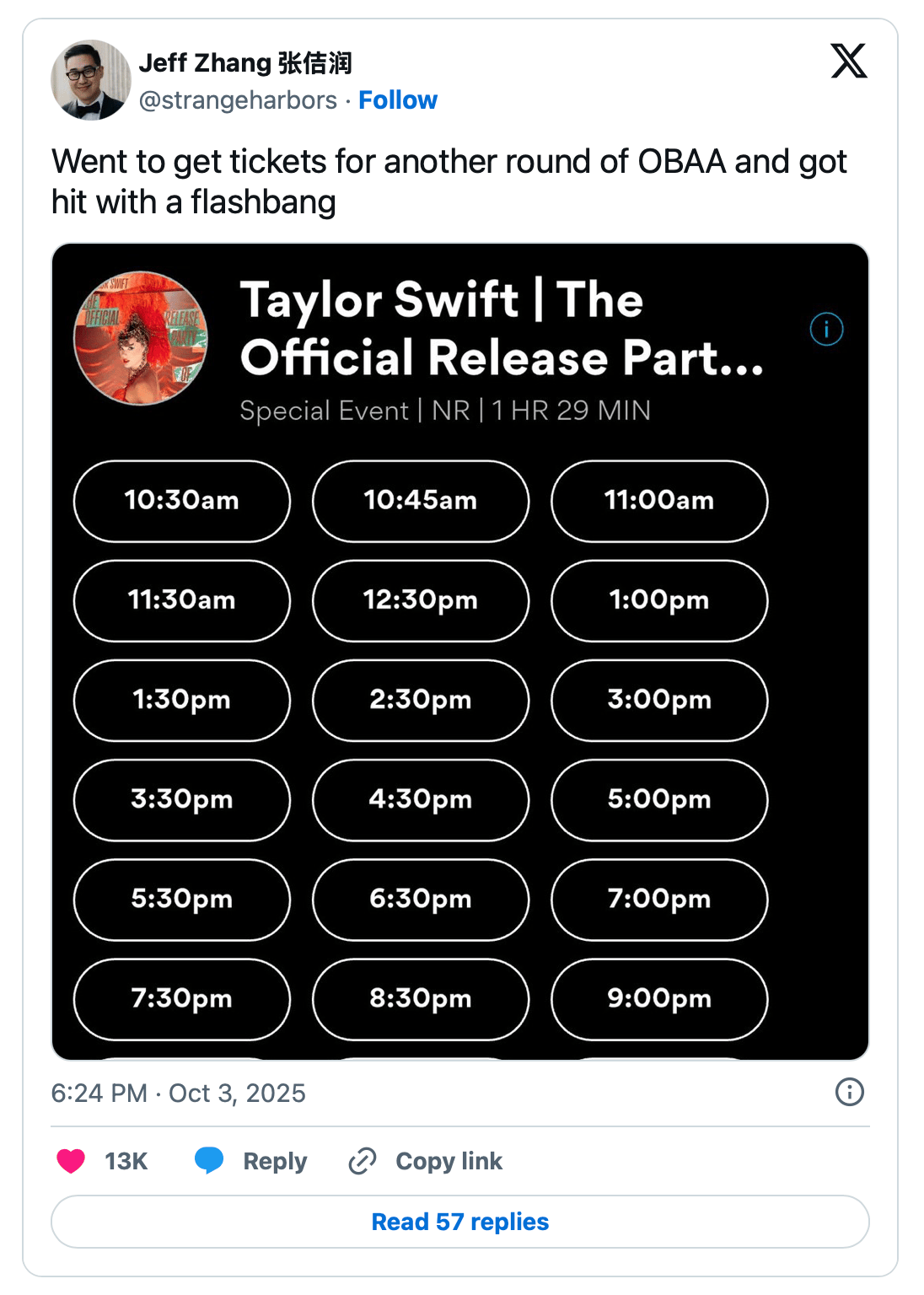Viewport: 924px width, 1295px height.
Task: Click the movie info icon
Action: point(826,329)
